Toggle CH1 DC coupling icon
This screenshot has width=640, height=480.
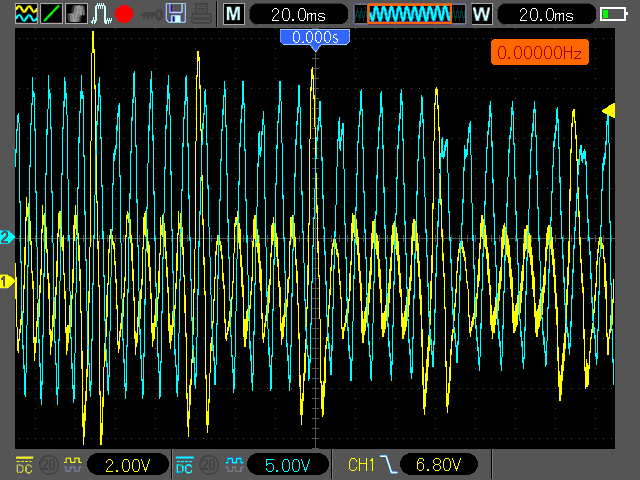(24, 465)
